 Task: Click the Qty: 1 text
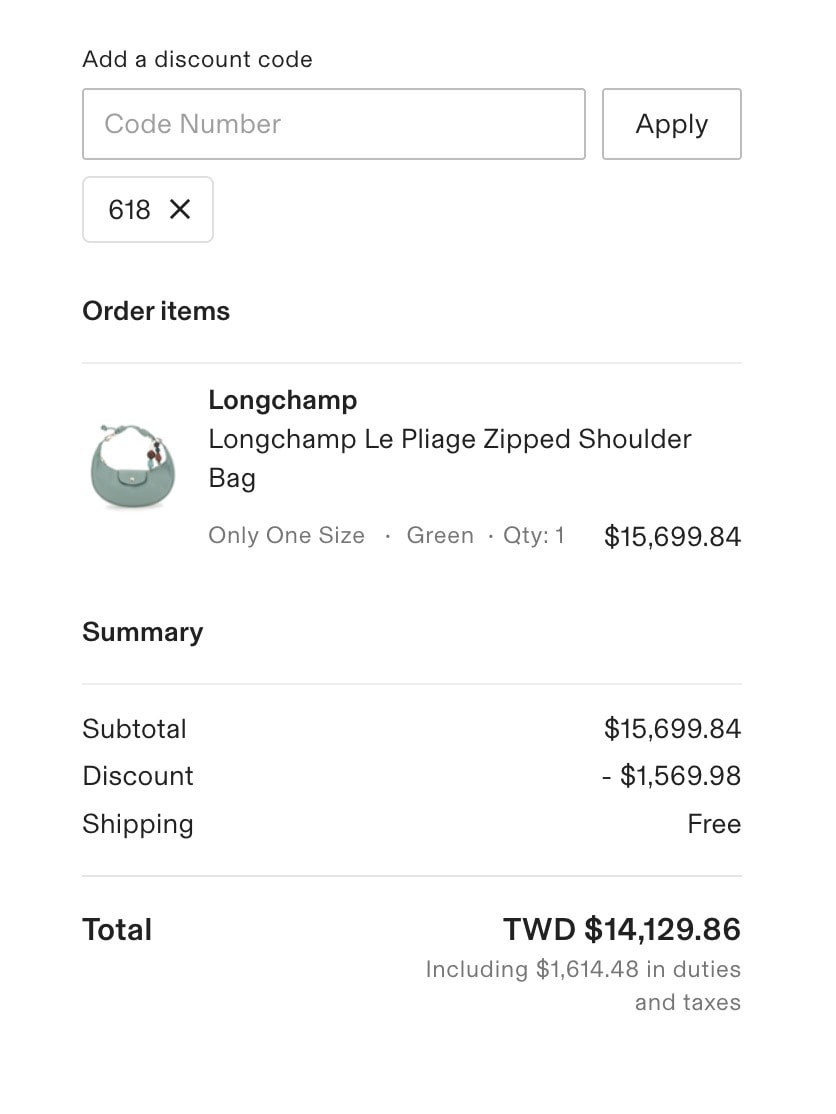point(533,536)
